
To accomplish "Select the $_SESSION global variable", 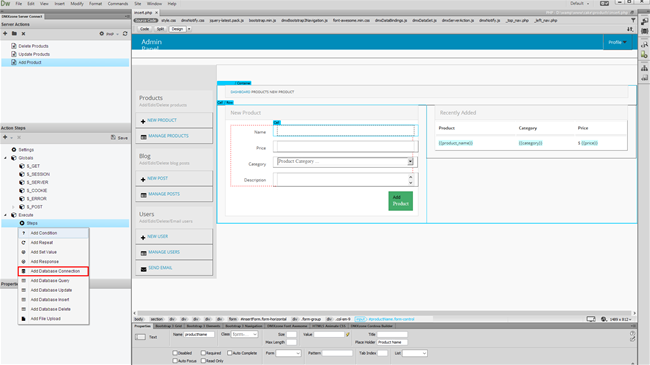I will point(38,174).
